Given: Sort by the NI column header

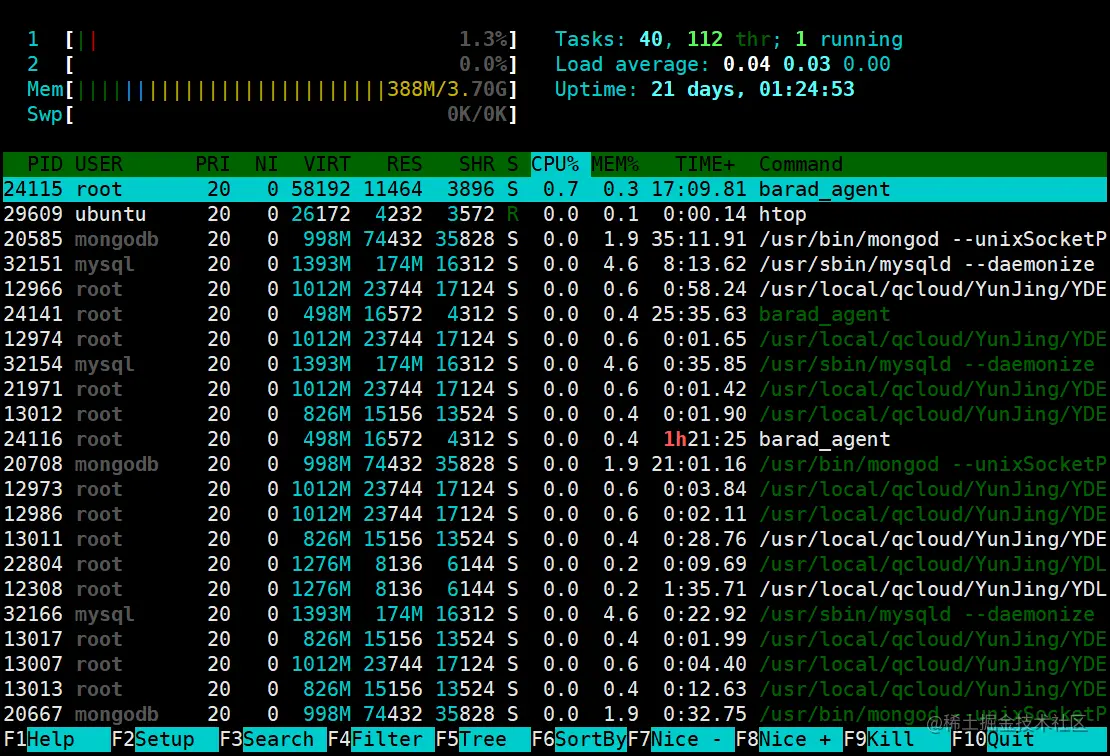Looking at the screenshot, I should point(266,164).
